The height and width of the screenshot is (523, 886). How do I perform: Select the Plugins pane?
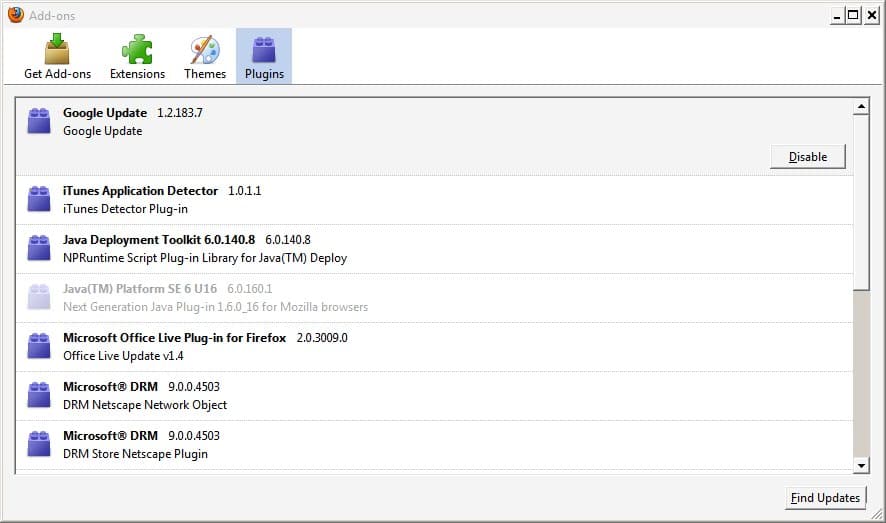(x=264, y=56)
